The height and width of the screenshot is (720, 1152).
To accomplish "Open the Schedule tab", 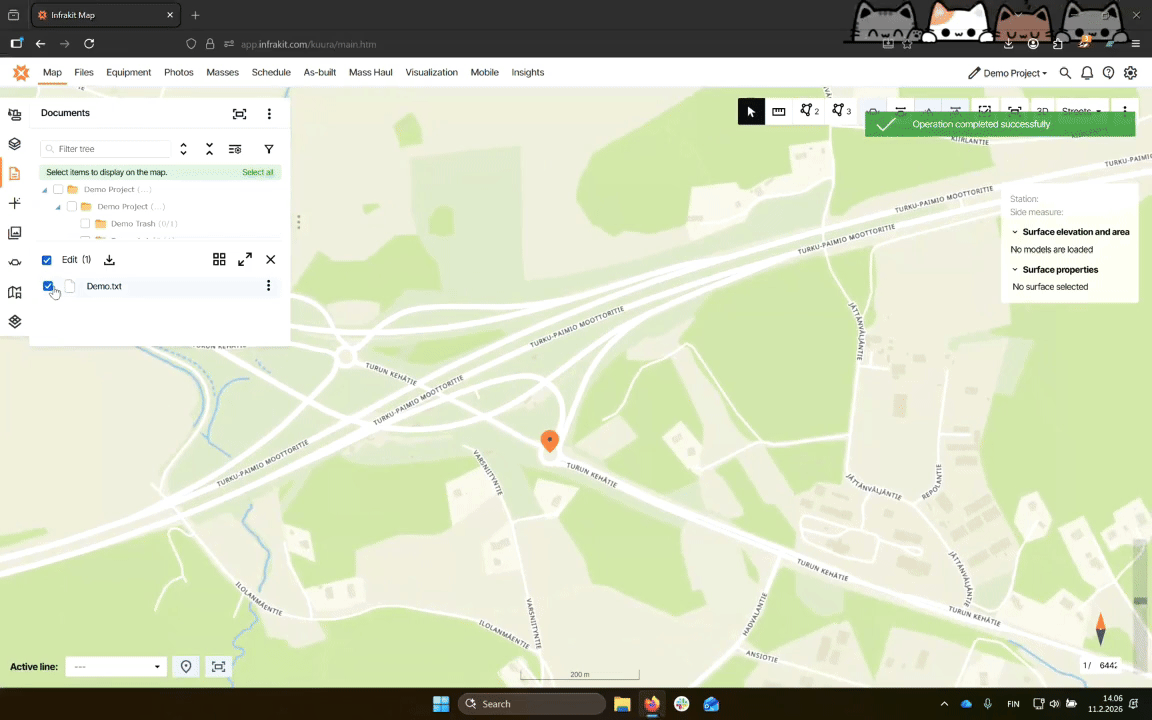I will click(271, 73).
